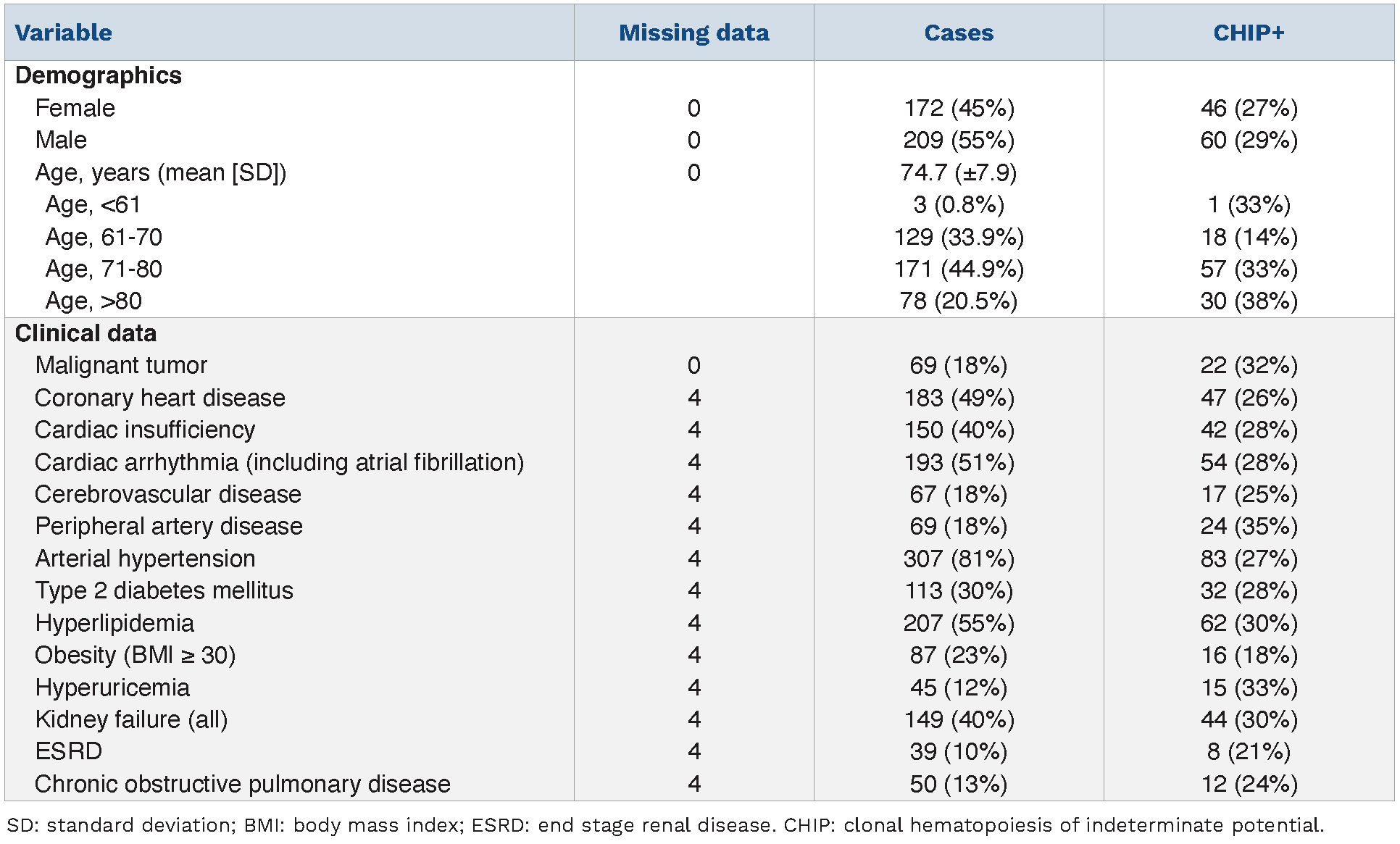Click Arterial hypertension cases value 307 (81%)
Image resolution: width=1400 pixels, height=844 pixels.
click(958, 559)
